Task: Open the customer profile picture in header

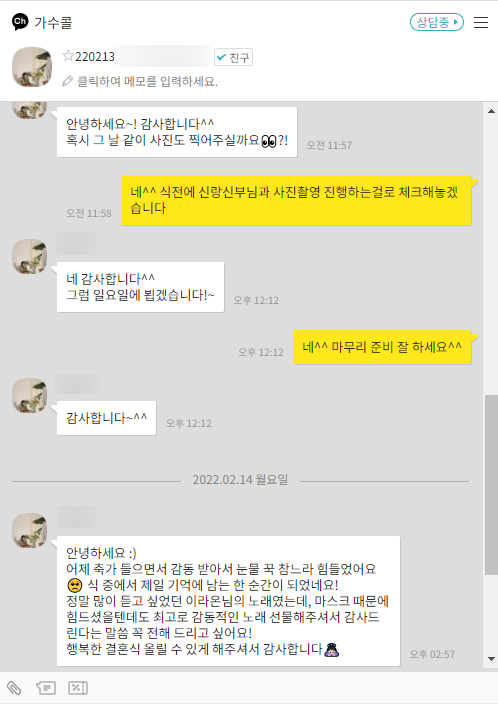Action: [32, 67]
